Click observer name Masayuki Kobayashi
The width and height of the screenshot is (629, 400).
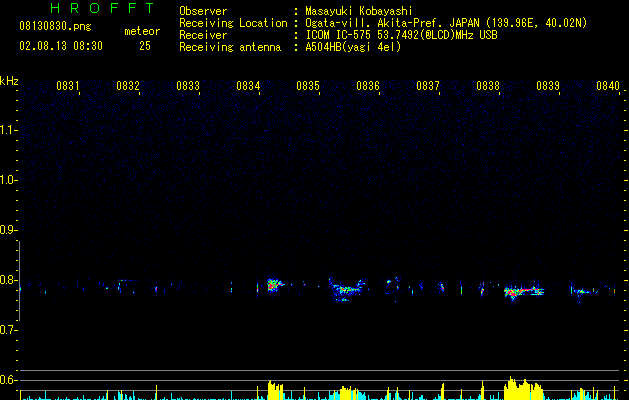359,11
